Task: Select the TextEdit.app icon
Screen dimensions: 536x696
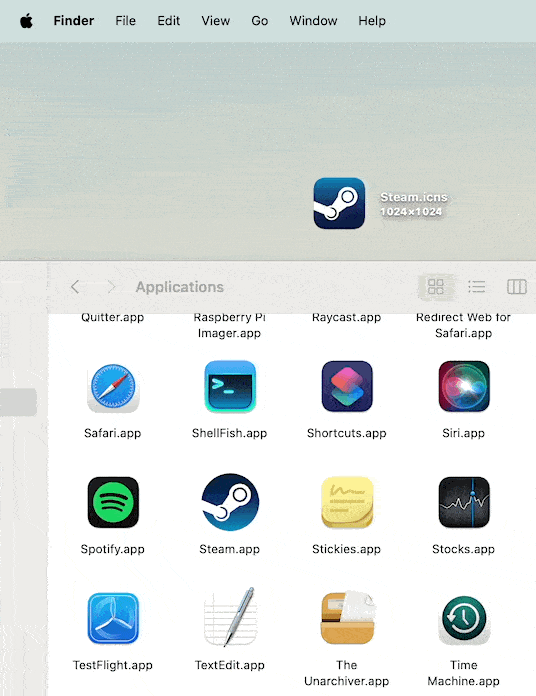Action: pos(230,617)
